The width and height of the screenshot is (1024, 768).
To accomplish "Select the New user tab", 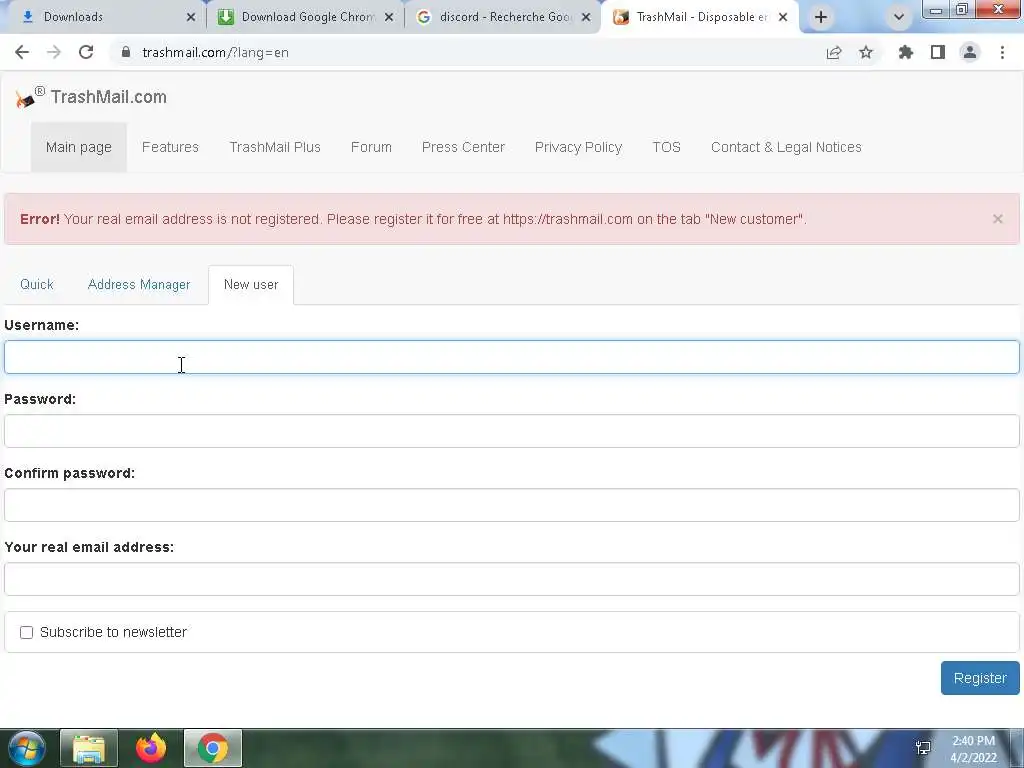I will point(251,284).
